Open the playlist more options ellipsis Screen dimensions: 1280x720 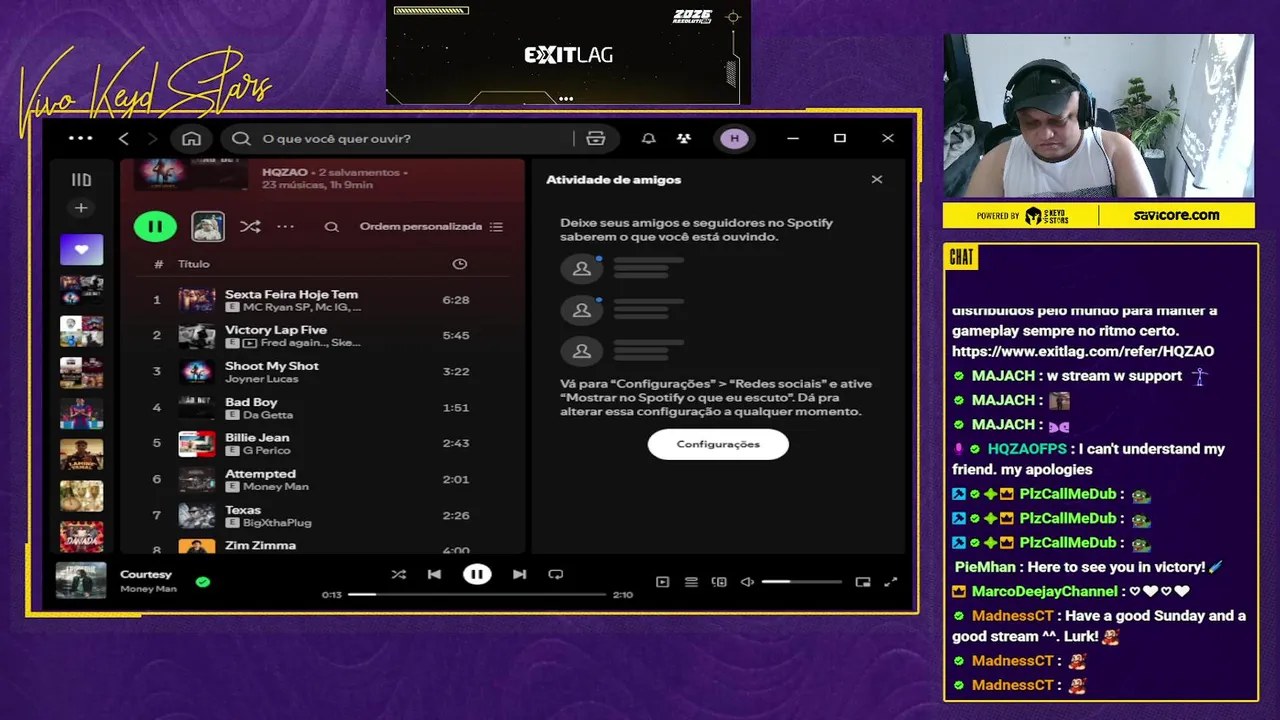pyautogui.click(x=286, y=227)
